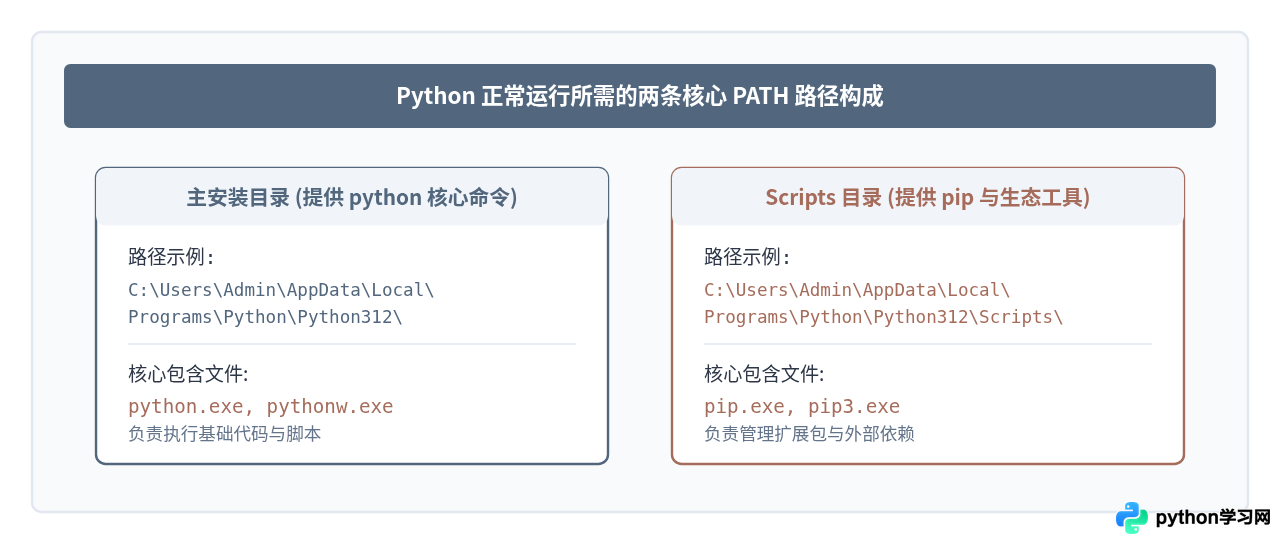Click C:\Users\Admin\AppData\Local\ in the Scripts card

(x=857, y=290)
